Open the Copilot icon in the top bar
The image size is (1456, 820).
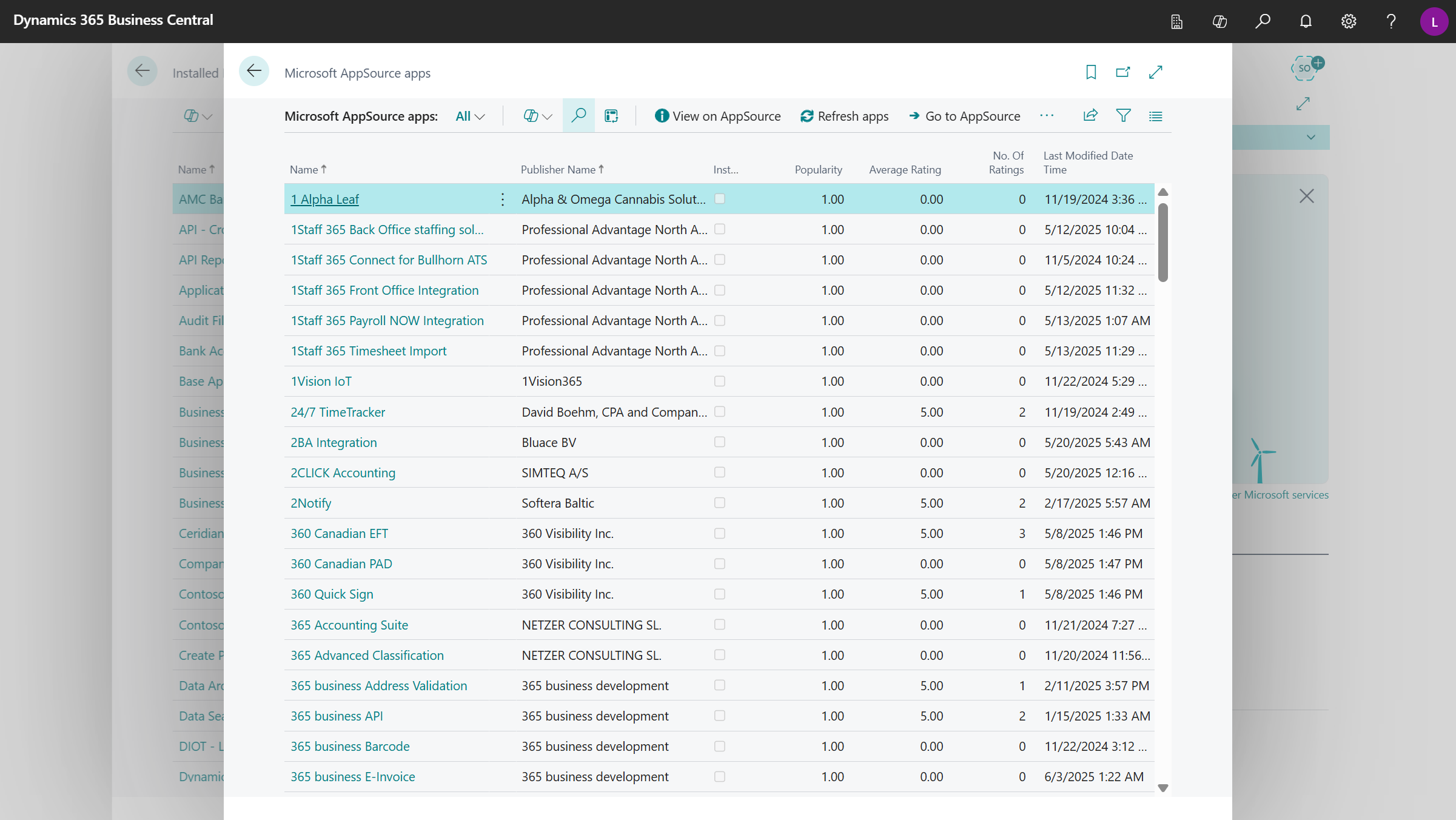(x=1220, y=21)
